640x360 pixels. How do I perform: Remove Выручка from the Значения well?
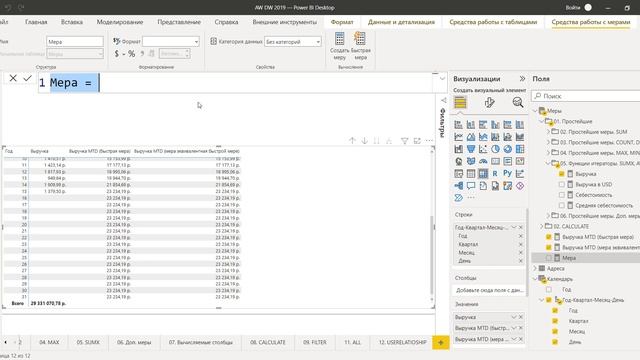521,317
